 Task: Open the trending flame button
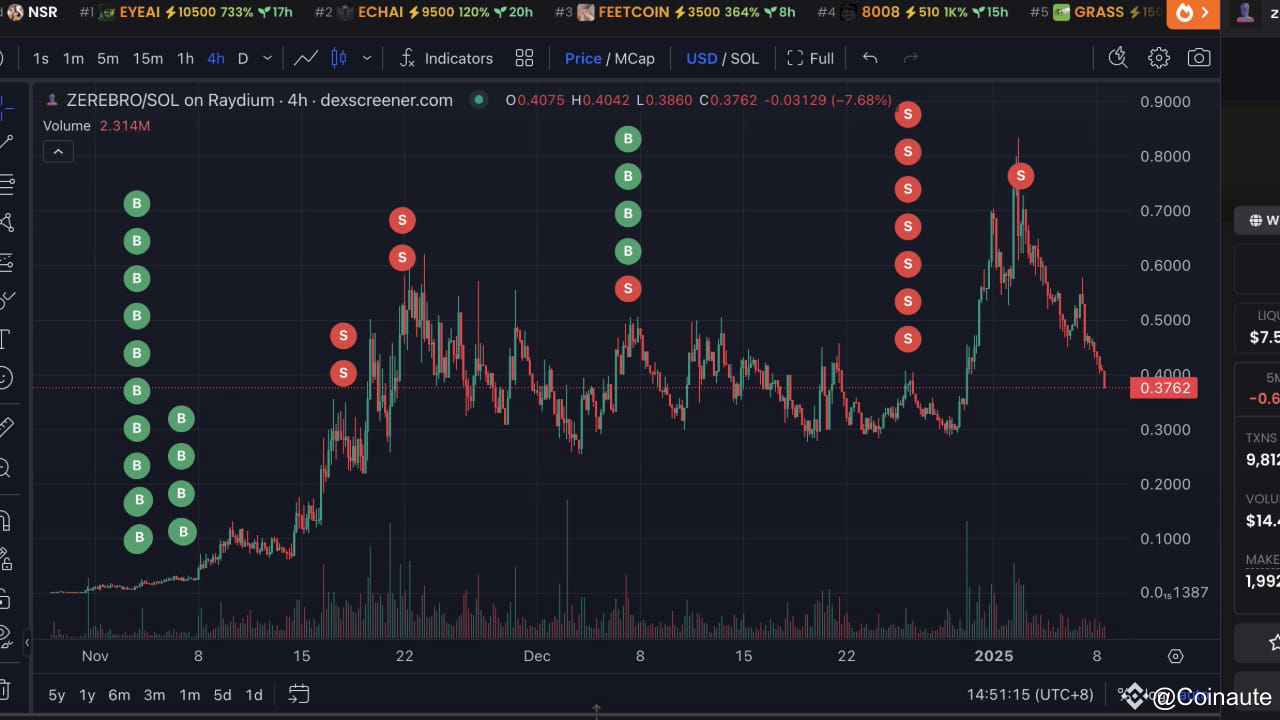pyautogui.click(x=1193, y=13)
